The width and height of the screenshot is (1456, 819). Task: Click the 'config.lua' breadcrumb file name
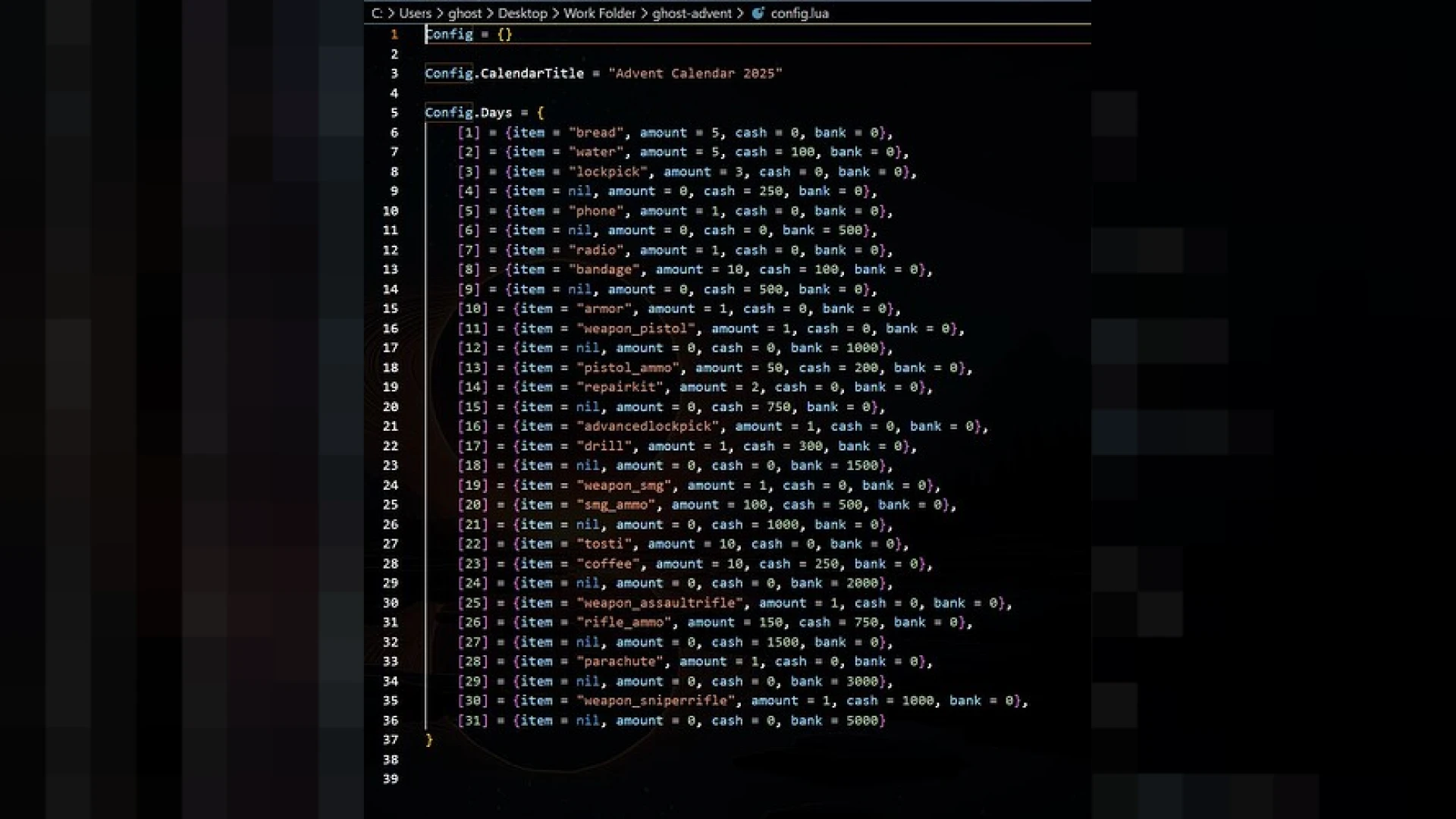(799, 13)
